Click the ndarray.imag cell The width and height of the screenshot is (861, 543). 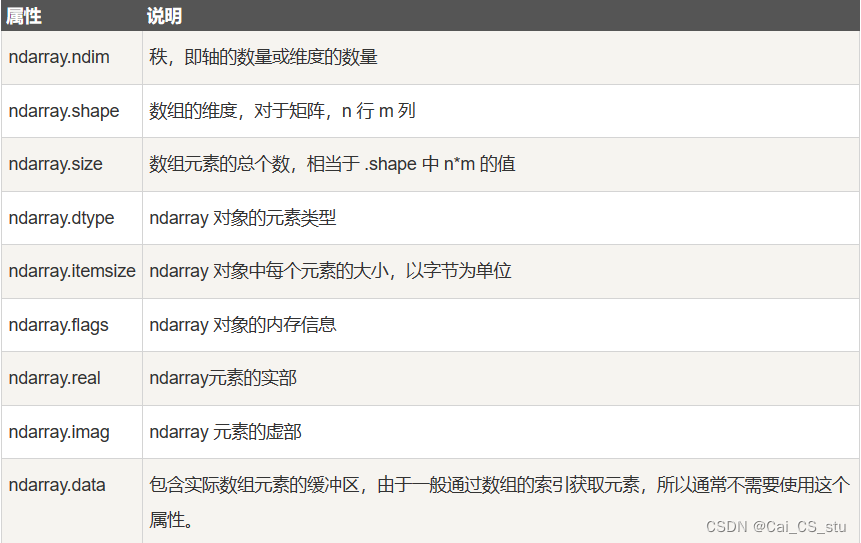click(x=72, y=432)
